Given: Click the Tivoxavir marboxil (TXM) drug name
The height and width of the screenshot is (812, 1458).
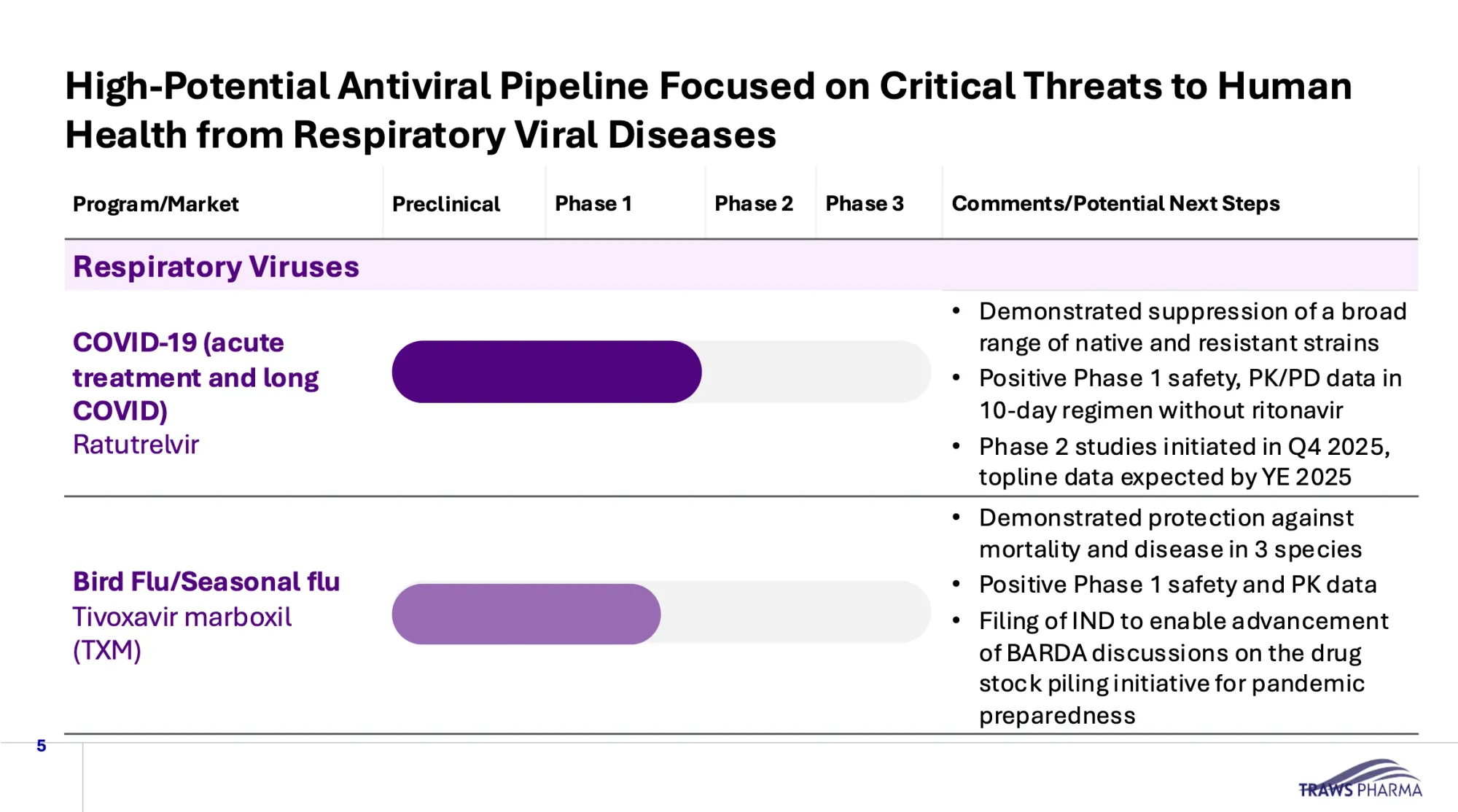Looking at the screenshot, I should (x=182, y=633).
